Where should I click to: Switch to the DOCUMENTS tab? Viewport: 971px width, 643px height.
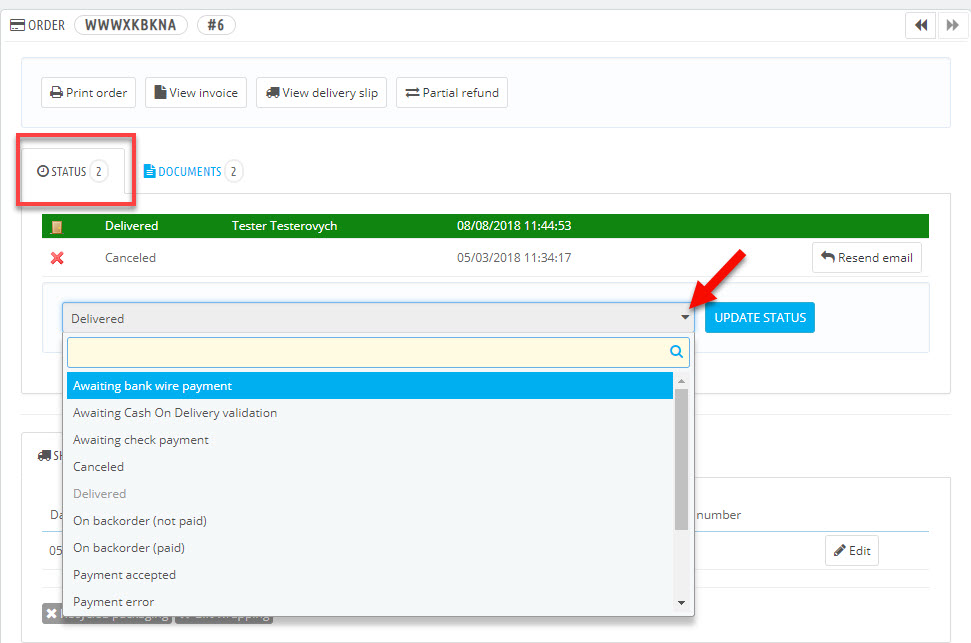pos(192,171)
